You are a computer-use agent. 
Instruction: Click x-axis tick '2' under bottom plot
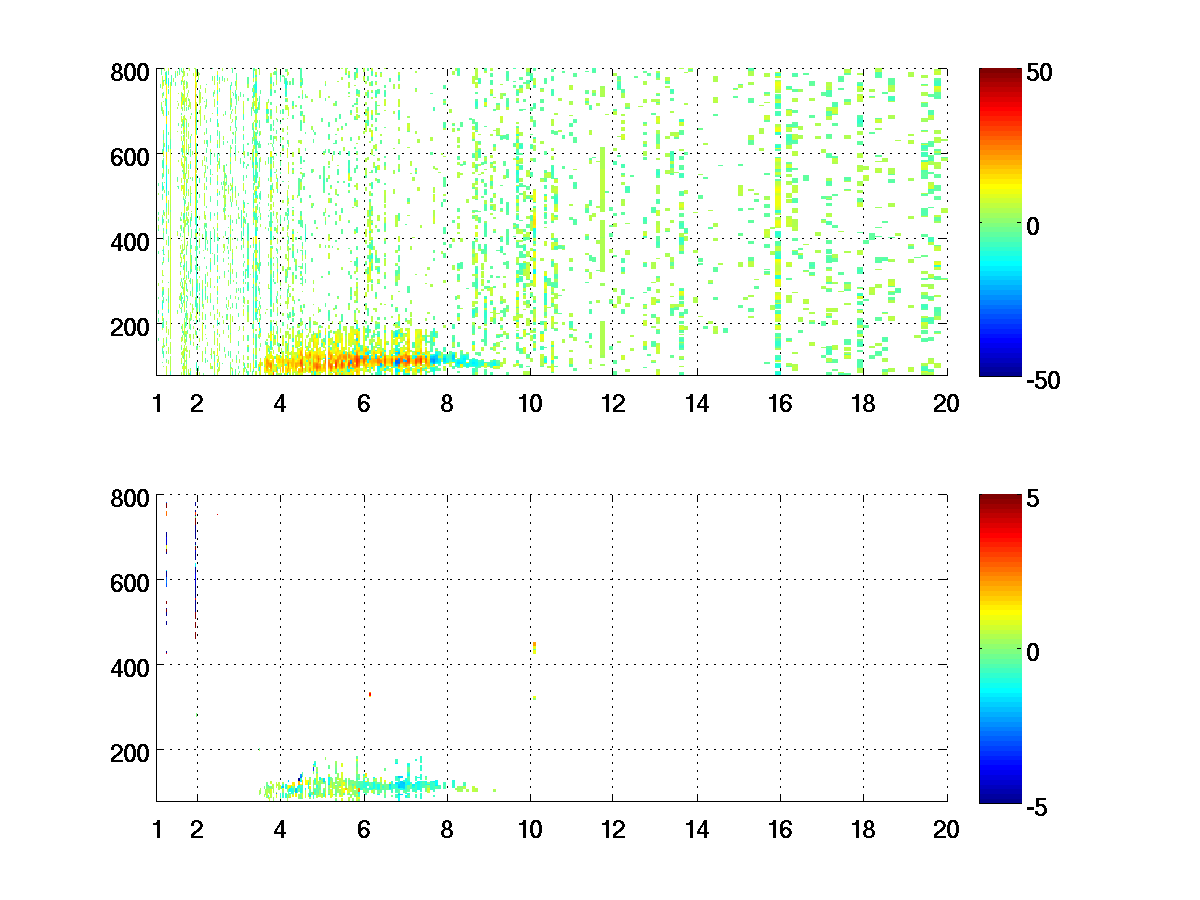(197, 828)
